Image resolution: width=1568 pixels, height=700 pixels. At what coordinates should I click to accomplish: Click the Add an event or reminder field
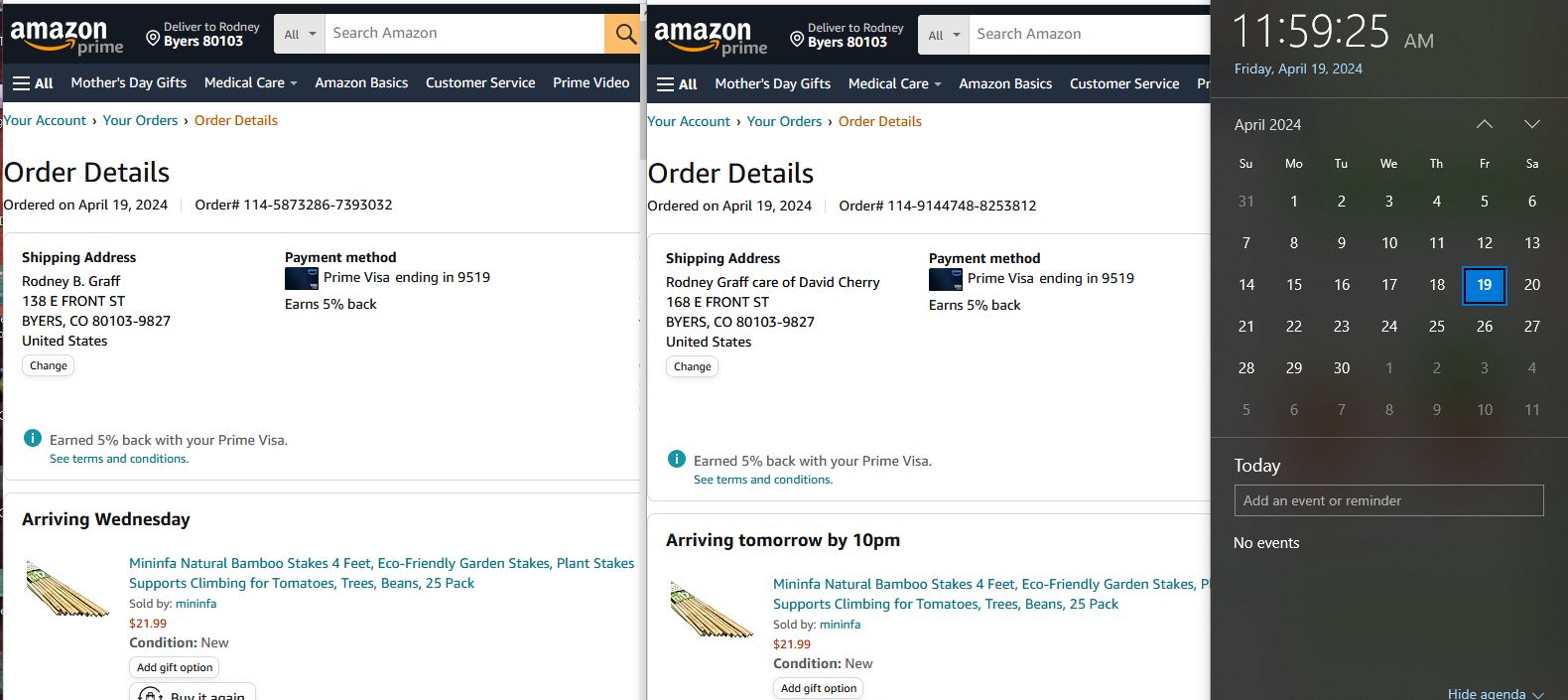coord(1388,500)
